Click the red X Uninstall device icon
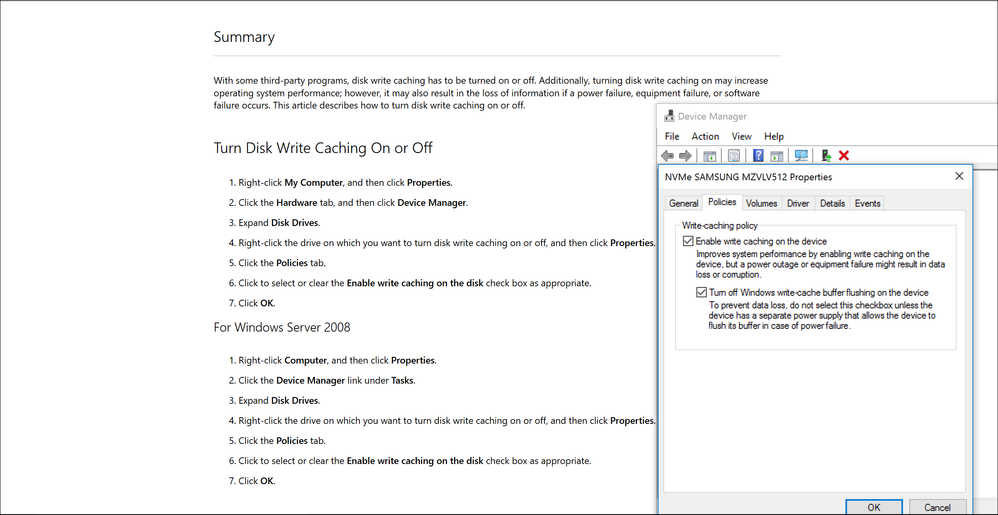Image resolution: width=998 pixels, height=515 pixels. pyautogui.click(x=844, y=156)
